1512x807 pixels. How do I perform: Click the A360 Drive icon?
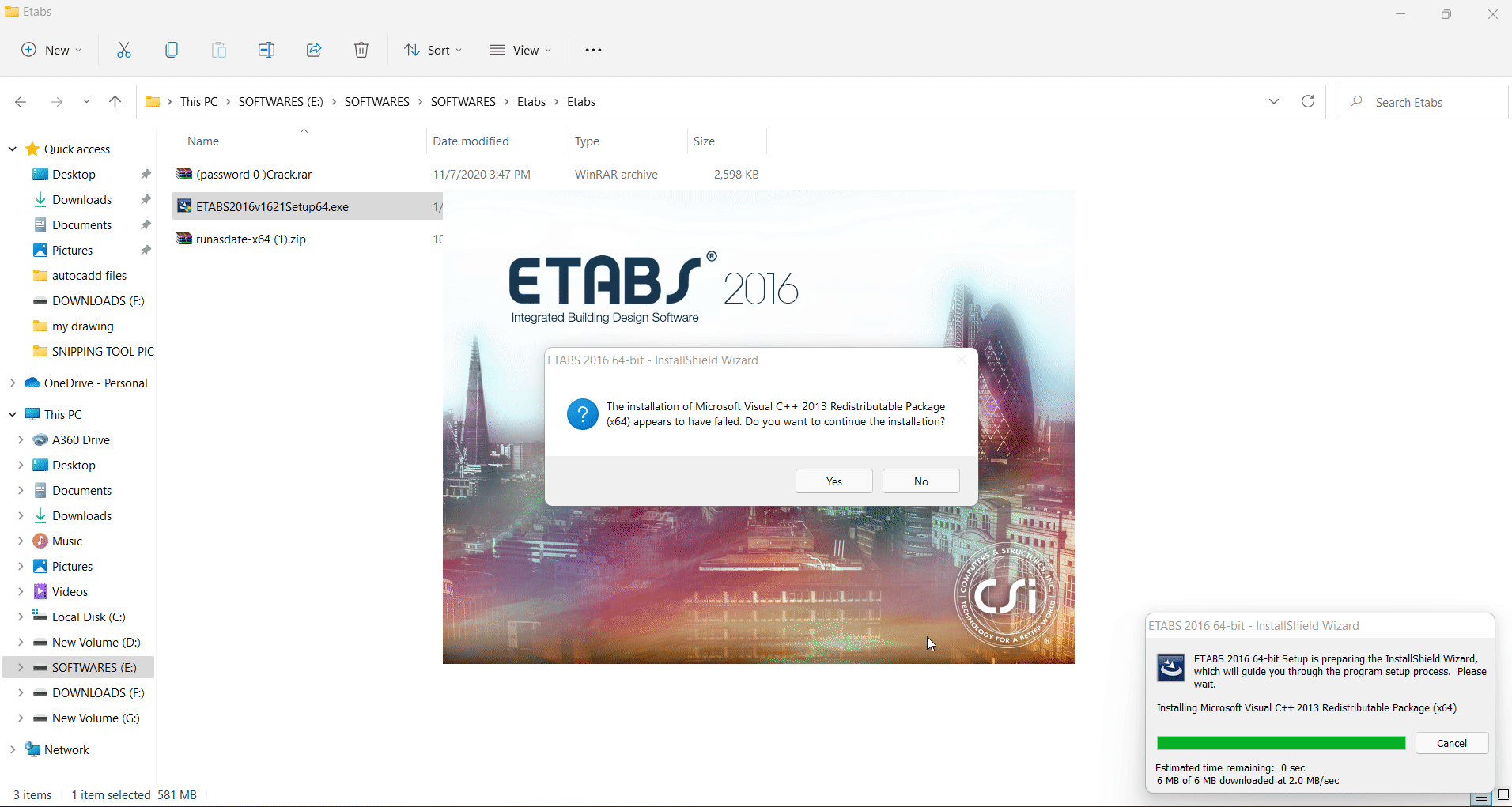[x=40, y=439]
